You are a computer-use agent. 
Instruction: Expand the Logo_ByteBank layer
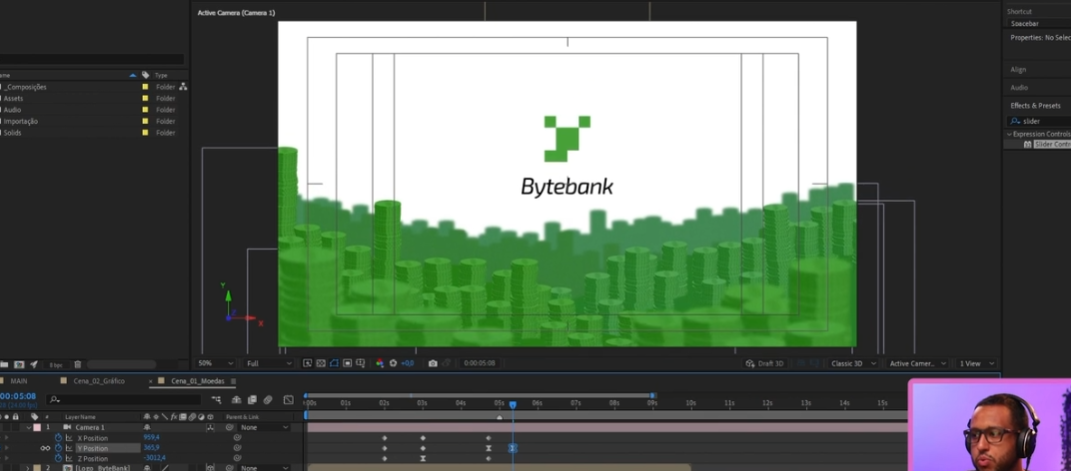[x=28, y=468]
